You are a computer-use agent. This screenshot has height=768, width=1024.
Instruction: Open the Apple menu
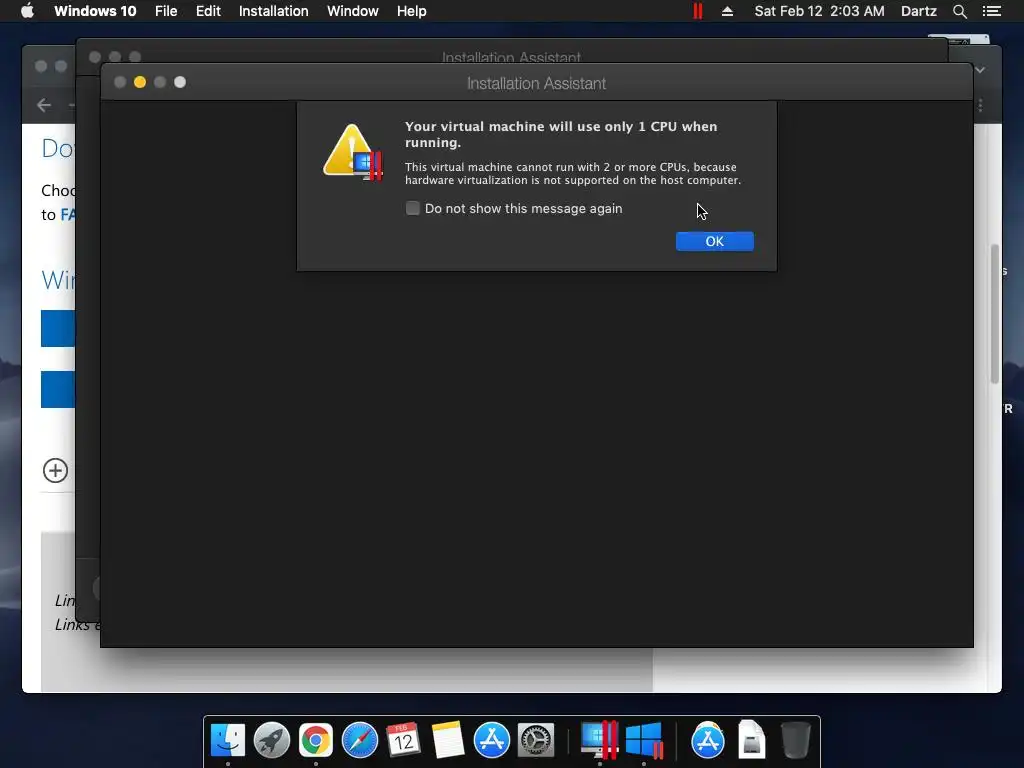tap(27, 11)
